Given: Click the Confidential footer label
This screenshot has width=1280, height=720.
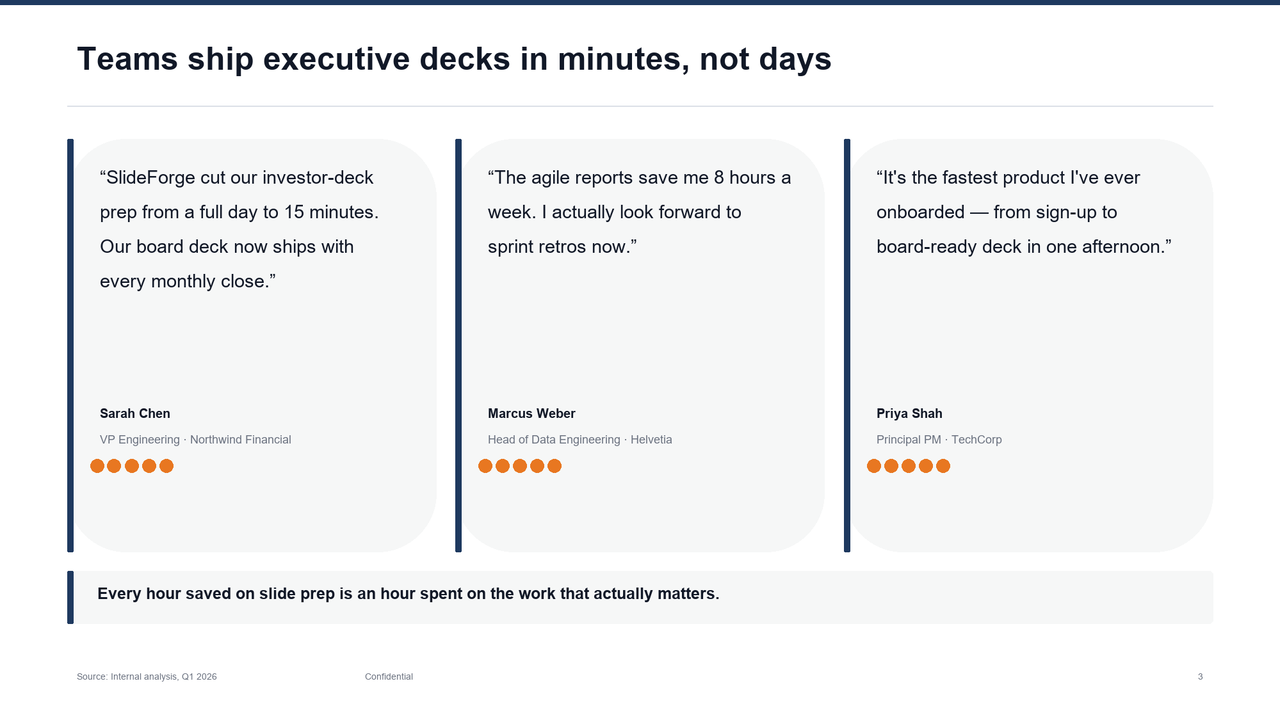Looking at the screenshot, I should tap(389, 677).
